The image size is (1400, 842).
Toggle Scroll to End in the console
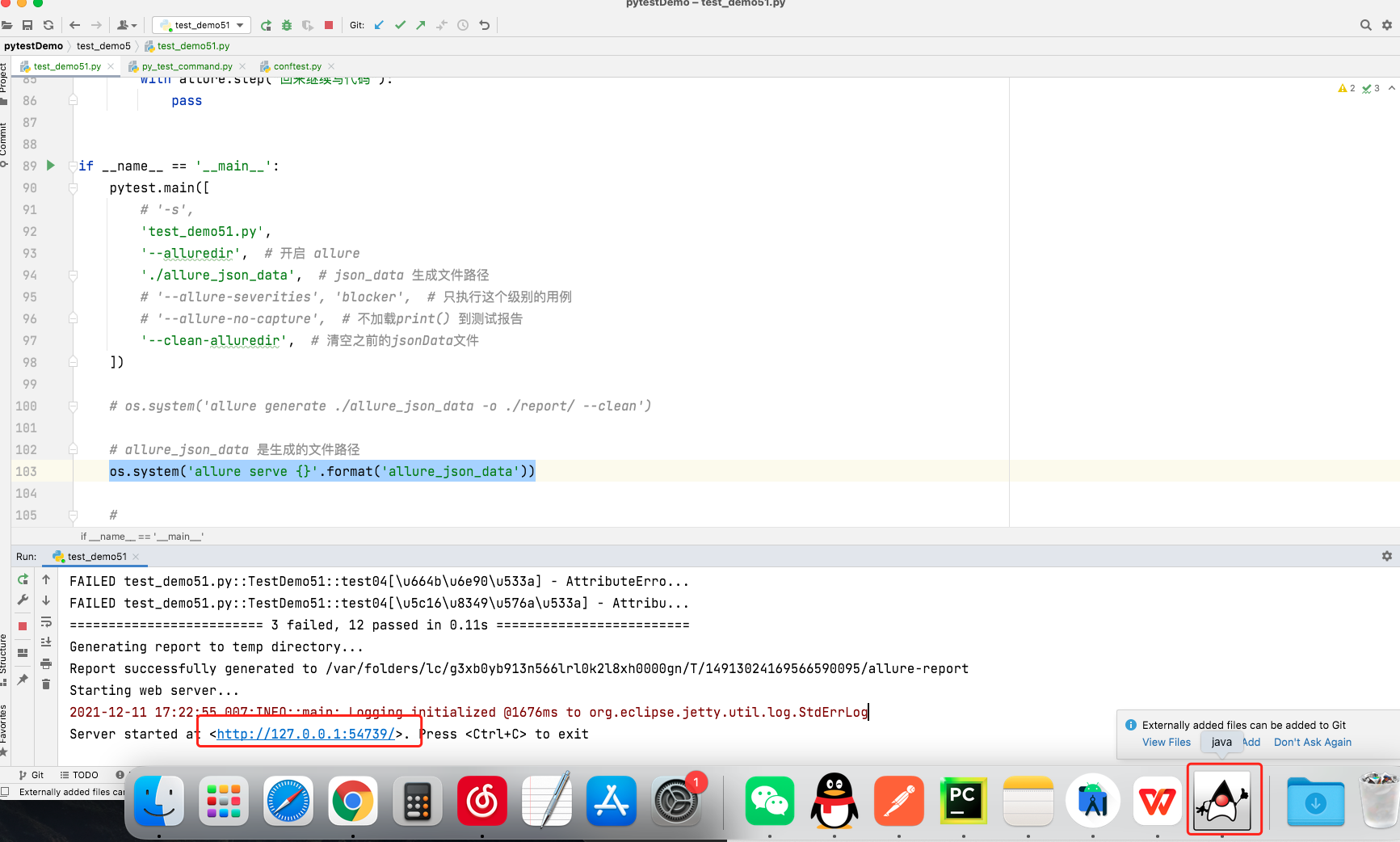(46, 642)
